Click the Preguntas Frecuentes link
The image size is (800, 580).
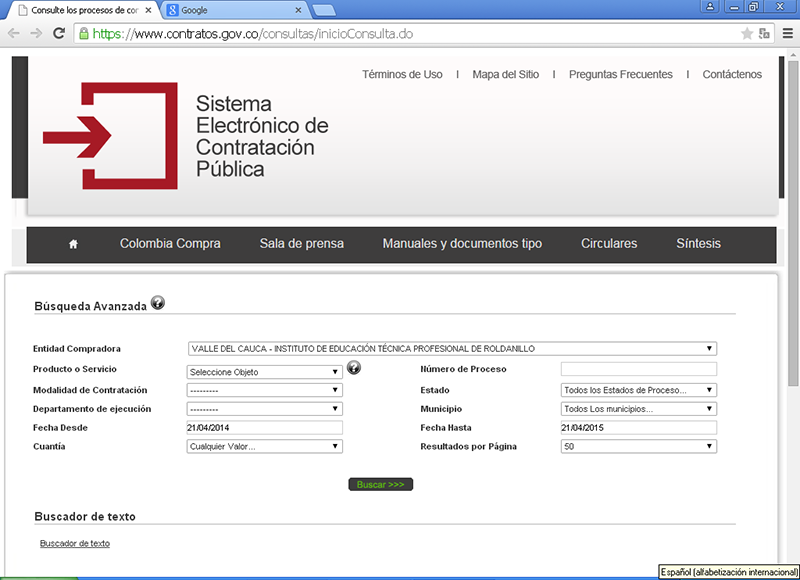pyautogui.click(x=620, y=75)
